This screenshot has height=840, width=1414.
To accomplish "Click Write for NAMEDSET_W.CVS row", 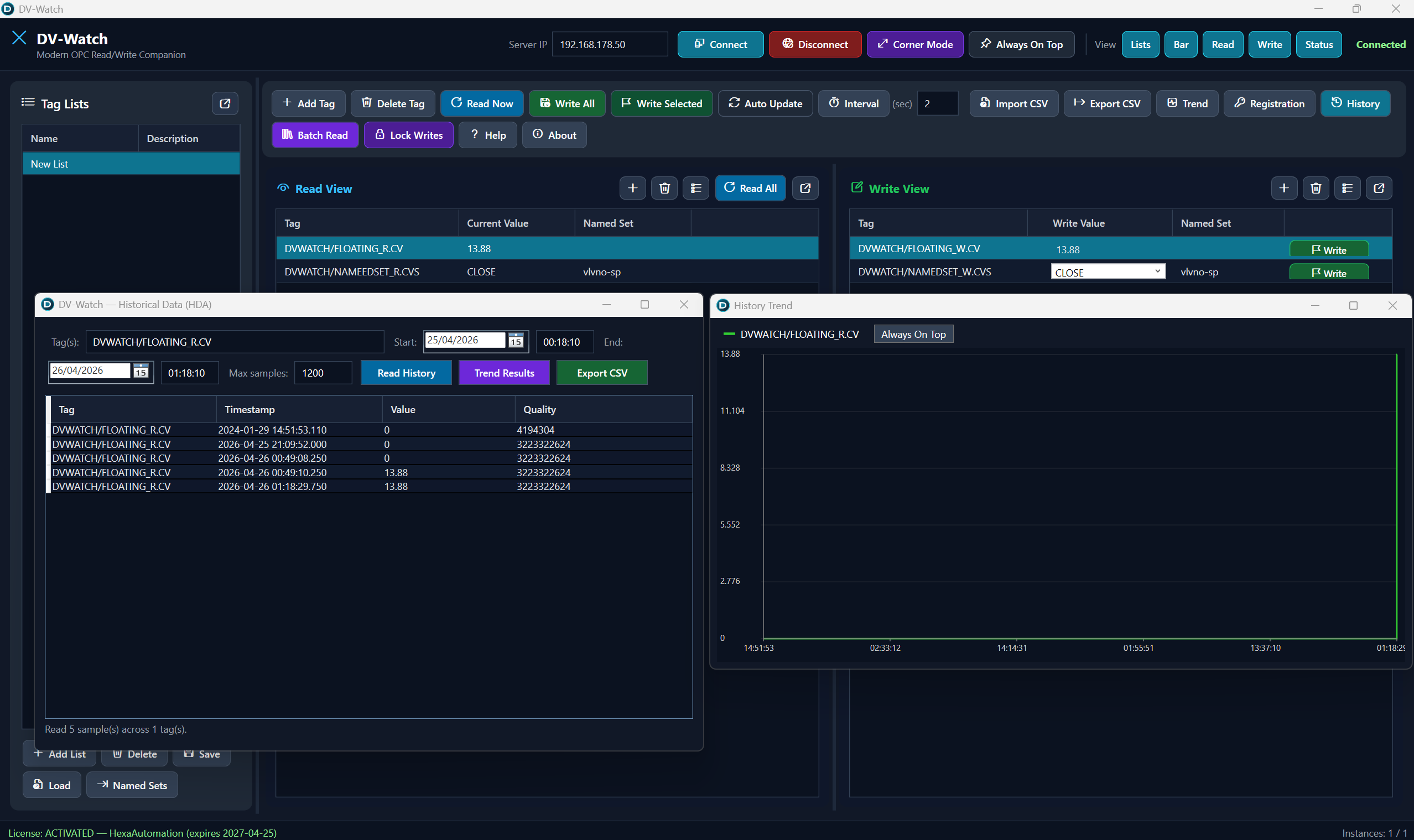I will (x=1328, y=273).
